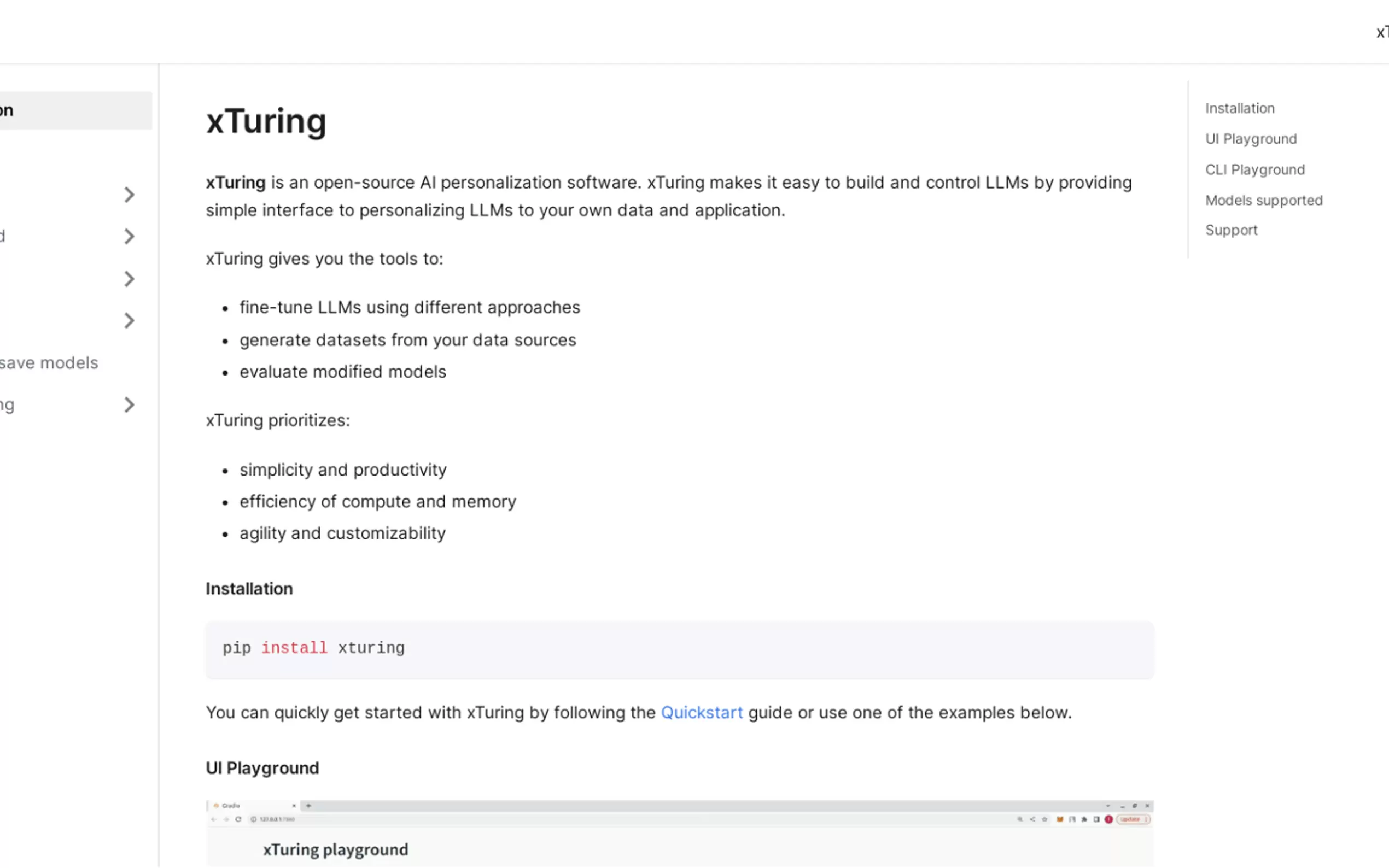Expand the topmost sidebar chevron arrow

(x=129, y=195)
